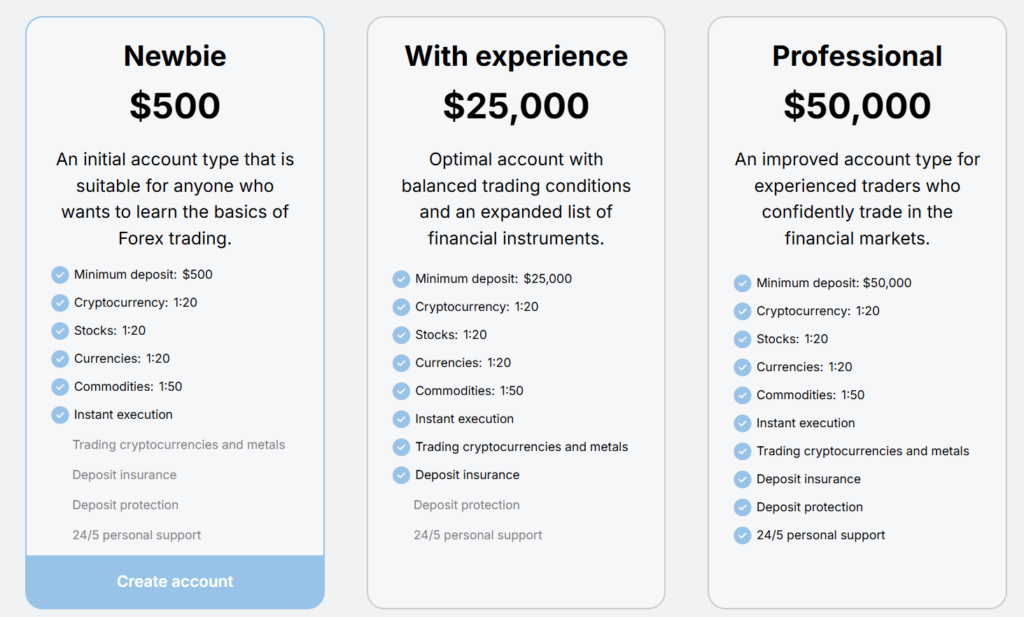Click check icon beside Professional 24/5 personal support

742,535
